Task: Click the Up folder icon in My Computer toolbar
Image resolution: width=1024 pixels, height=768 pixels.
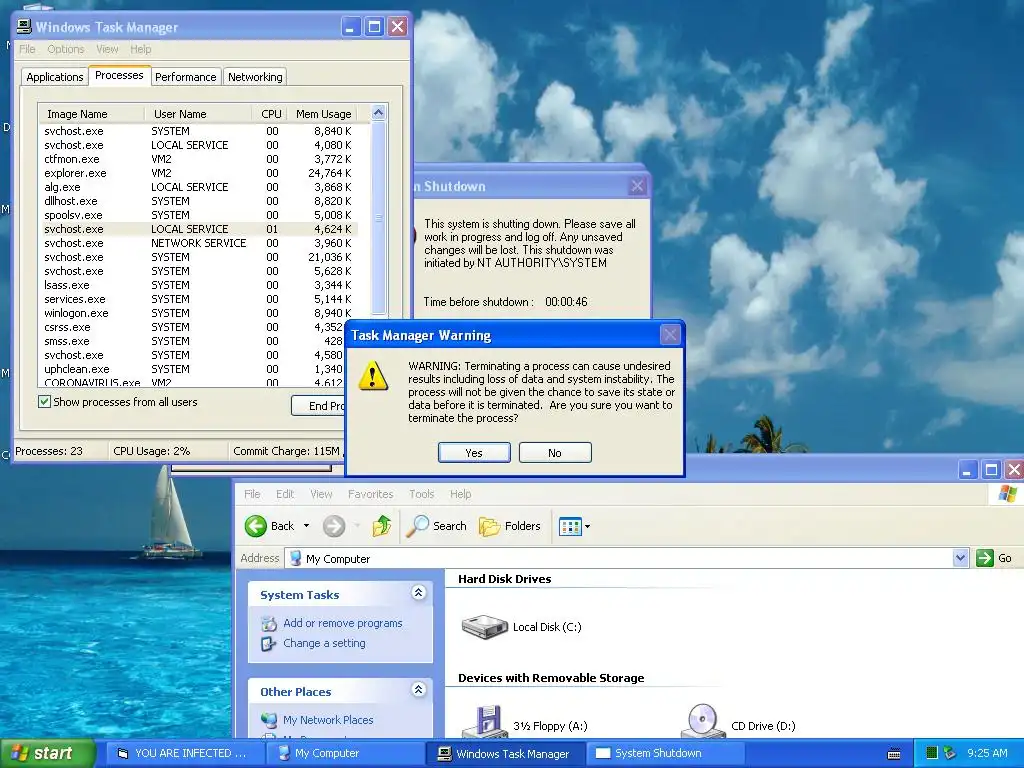Action: tap(381, 526)
